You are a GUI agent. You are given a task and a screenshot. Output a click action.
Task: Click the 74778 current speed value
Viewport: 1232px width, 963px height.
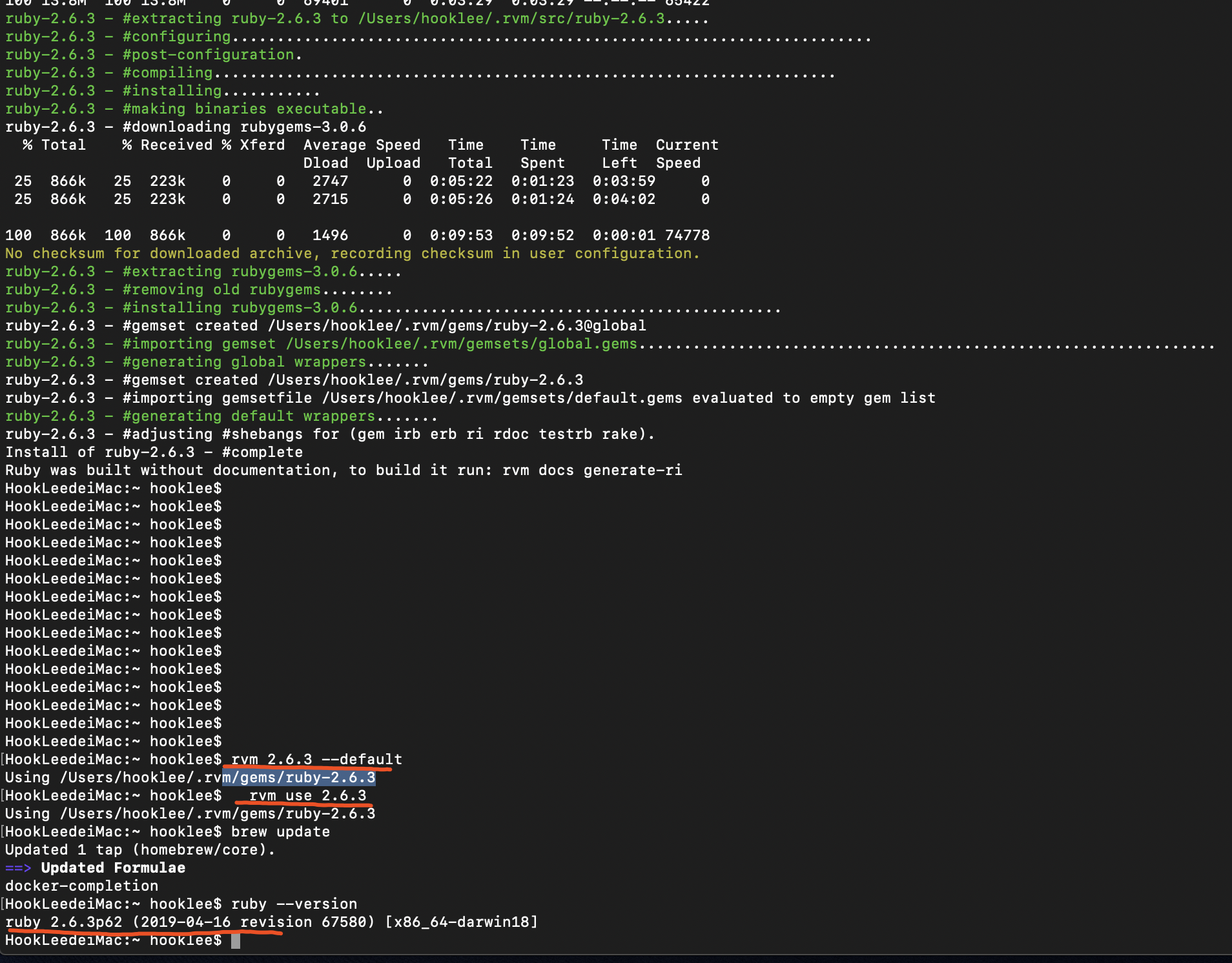(x=687, y=236)
